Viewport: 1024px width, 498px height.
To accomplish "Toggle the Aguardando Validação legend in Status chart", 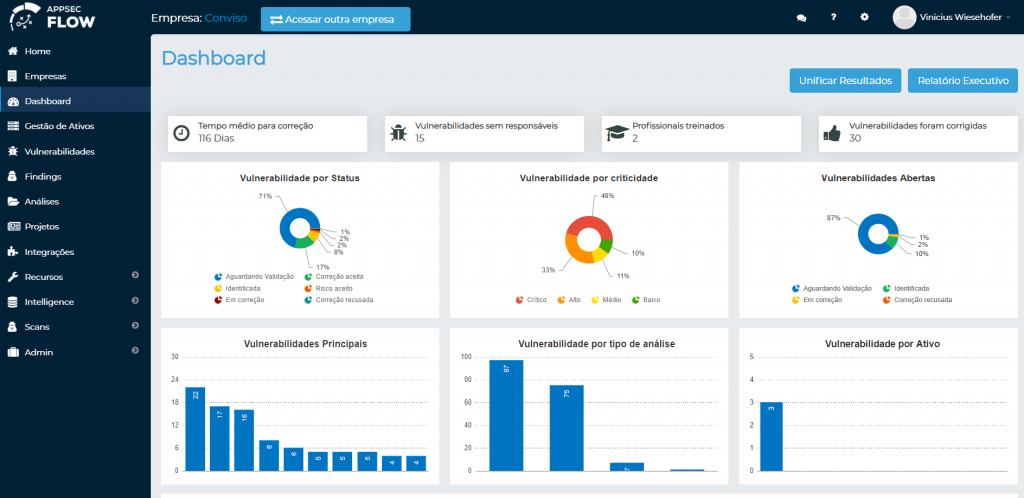I will point(254,277).
